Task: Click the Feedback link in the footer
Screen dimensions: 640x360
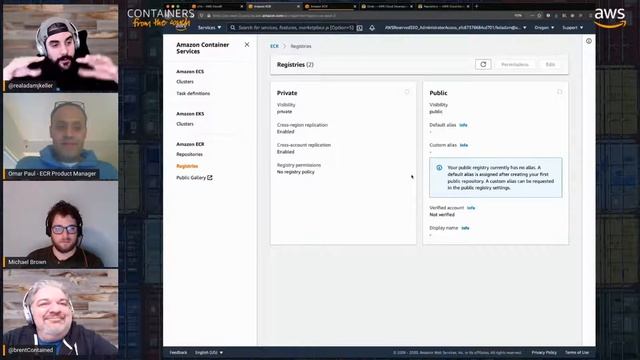Action: click(178, 352)
